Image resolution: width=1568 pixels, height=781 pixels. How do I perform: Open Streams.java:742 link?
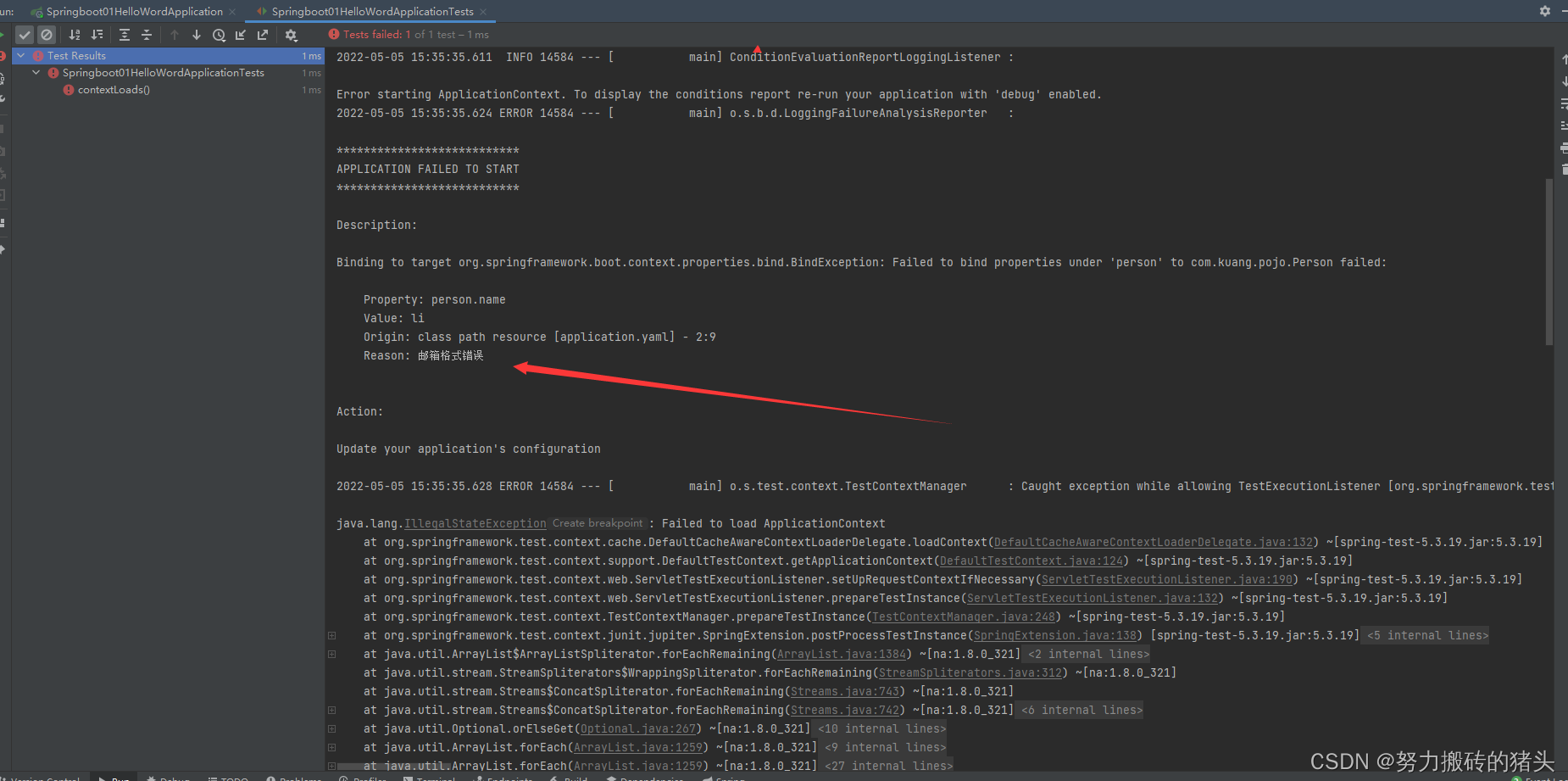(845, 711)
